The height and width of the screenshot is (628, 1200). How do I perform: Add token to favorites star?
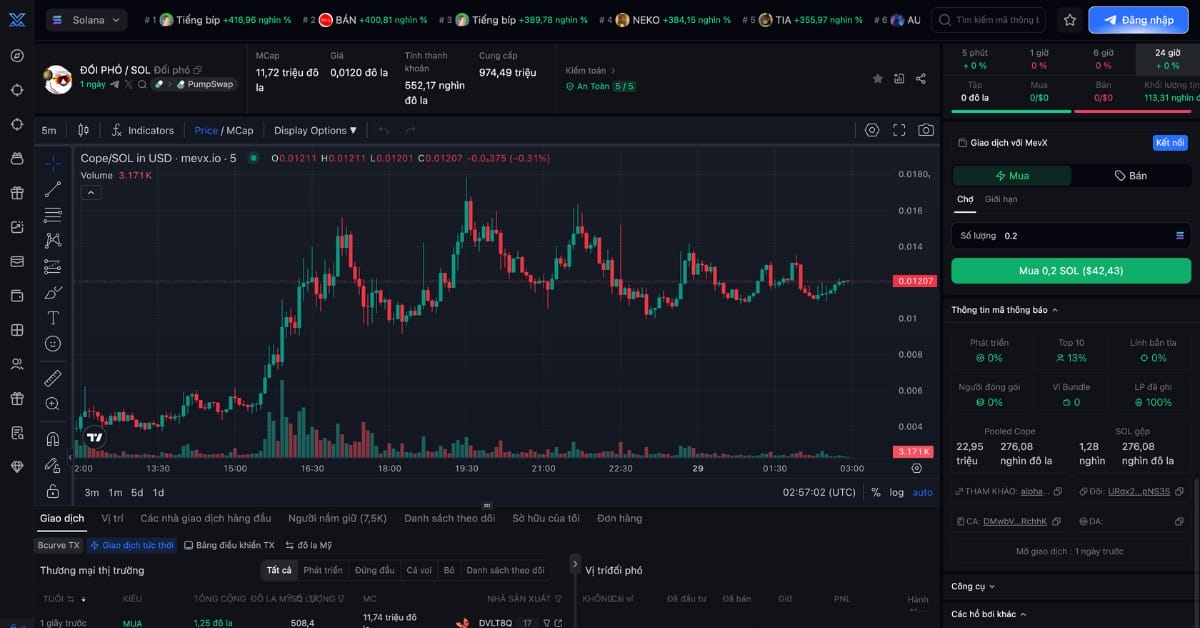click(878, 78)
